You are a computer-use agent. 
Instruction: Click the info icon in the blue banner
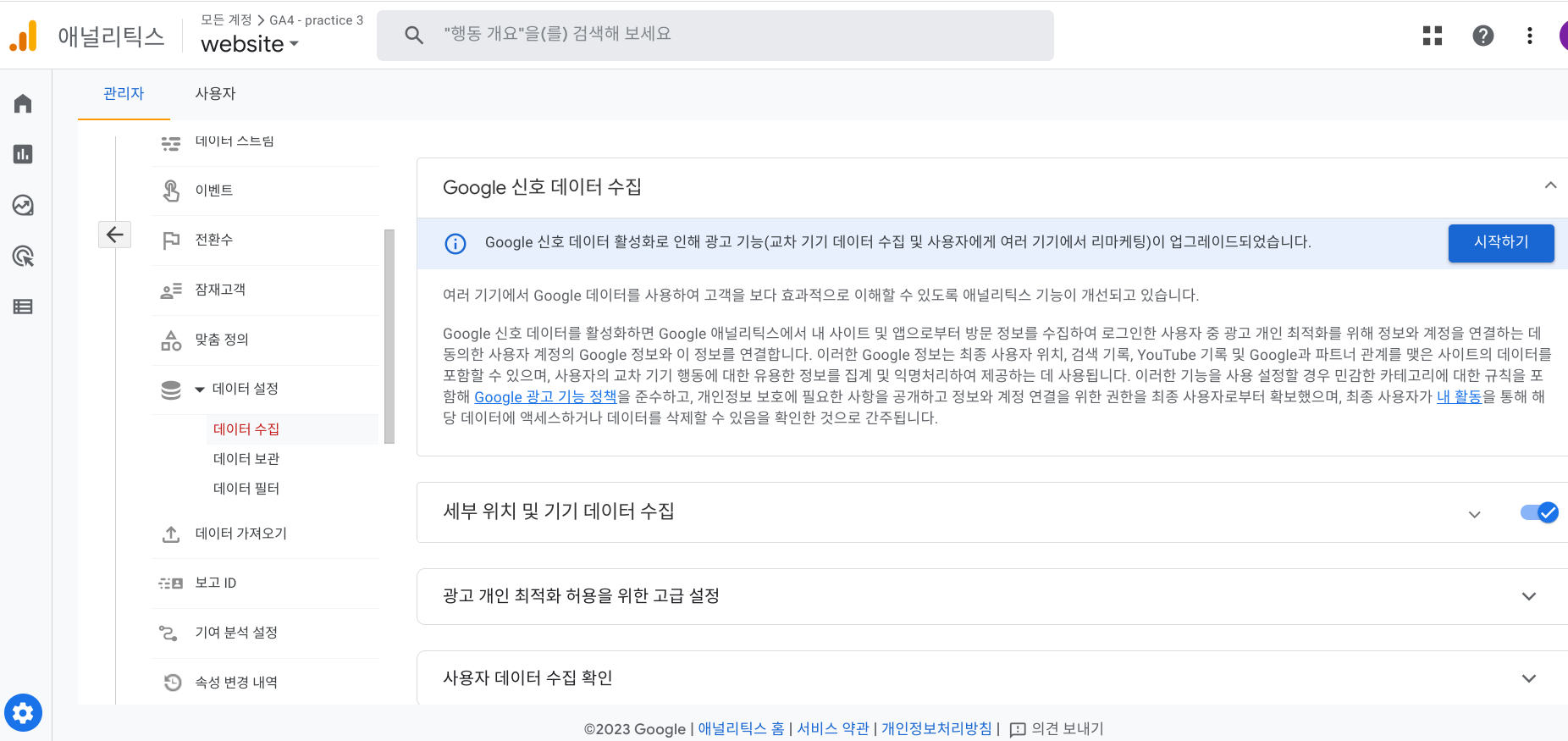coord(455,244)
